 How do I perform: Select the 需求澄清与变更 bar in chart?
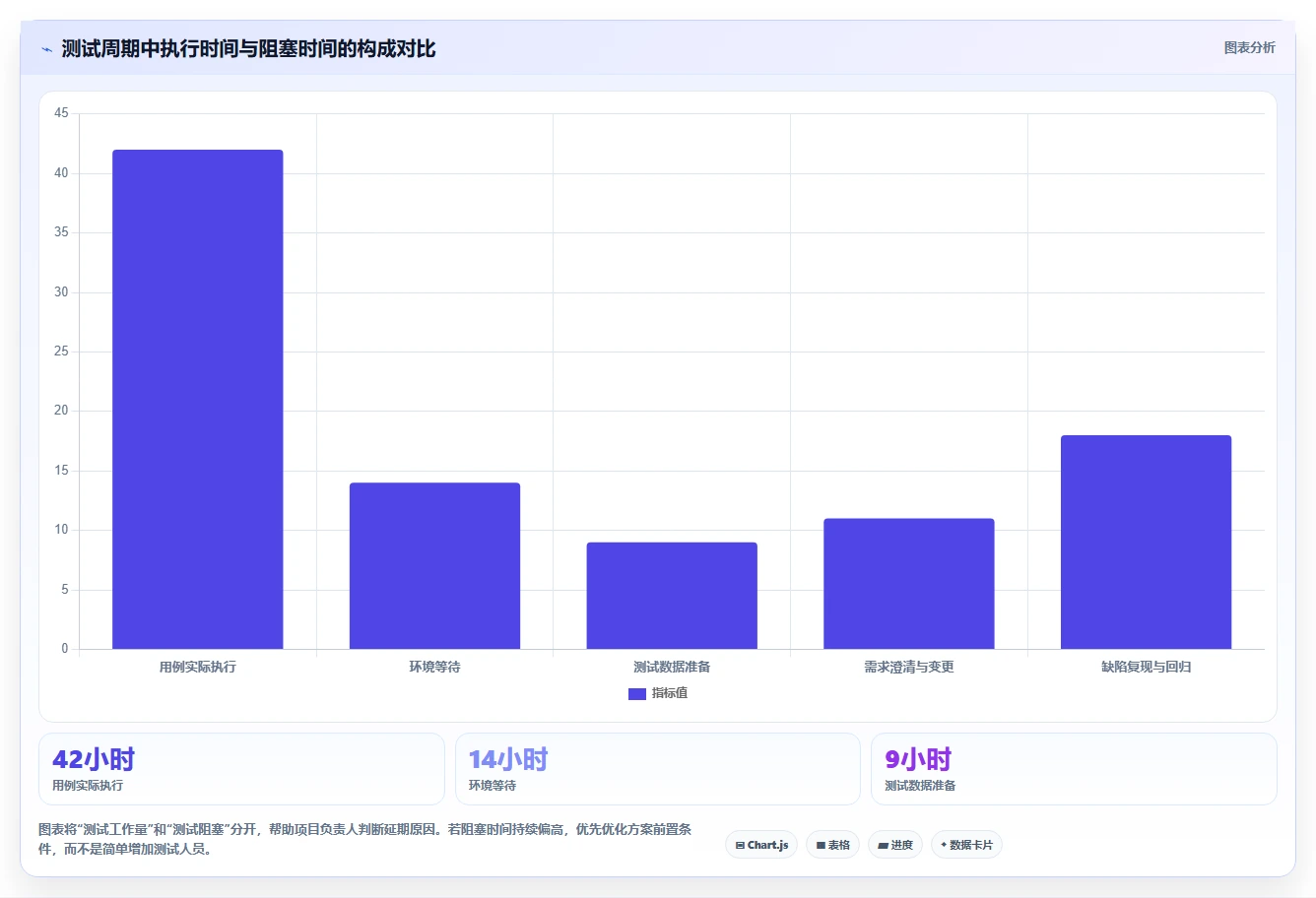909,583
